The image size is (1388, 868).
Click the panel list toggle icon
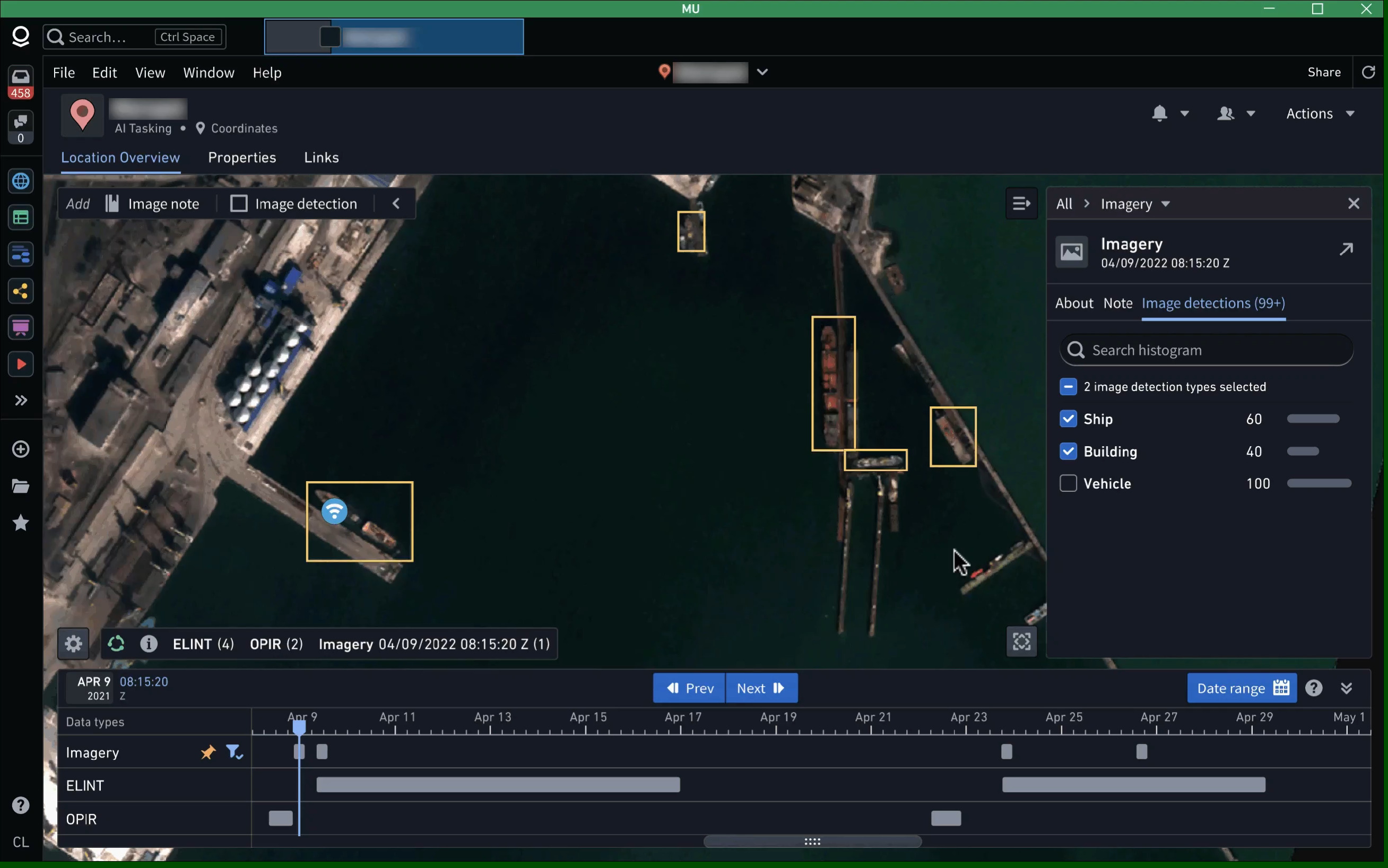1021,203
